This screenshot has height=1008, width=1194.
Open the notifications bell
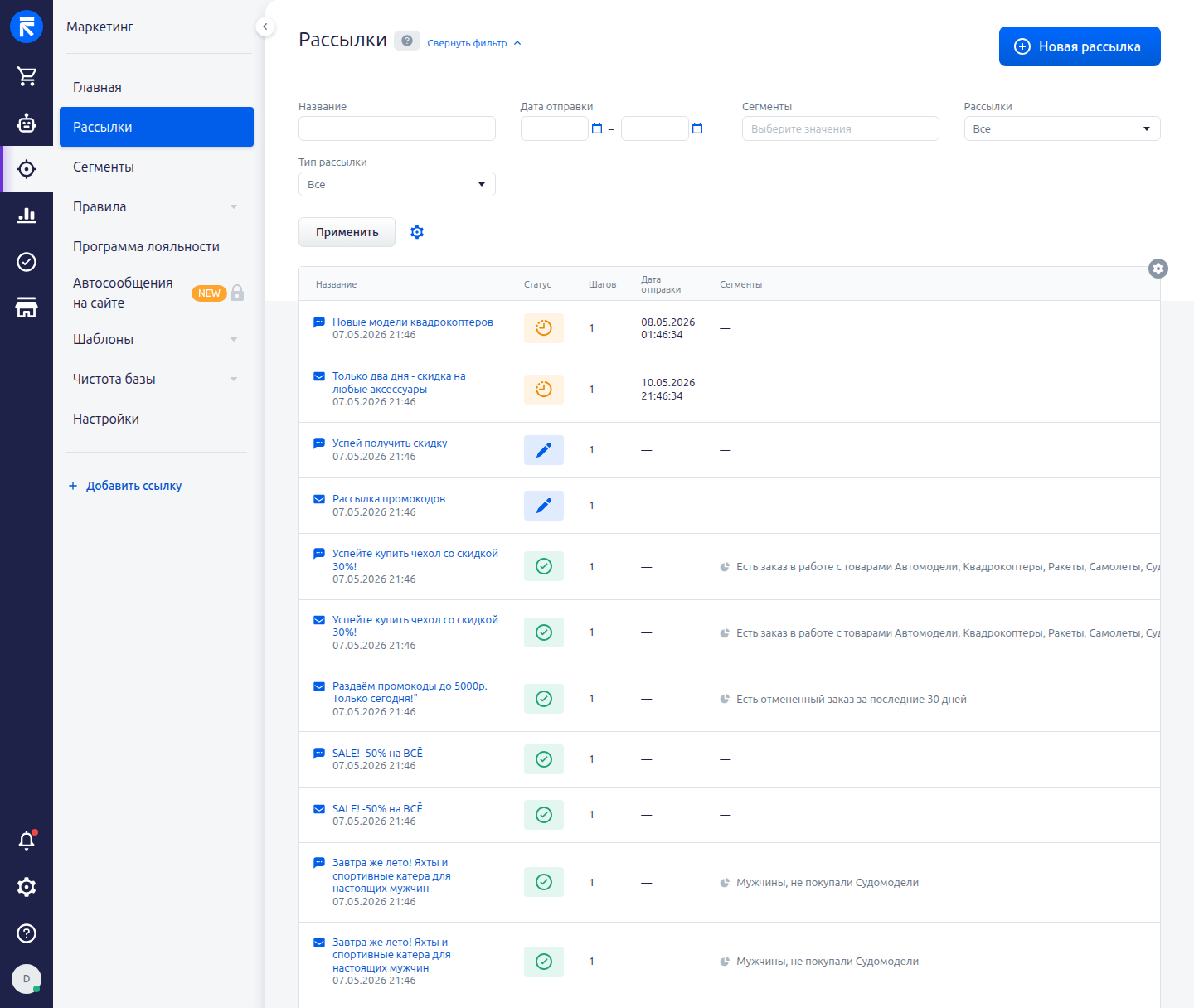[x=27, y=841]
